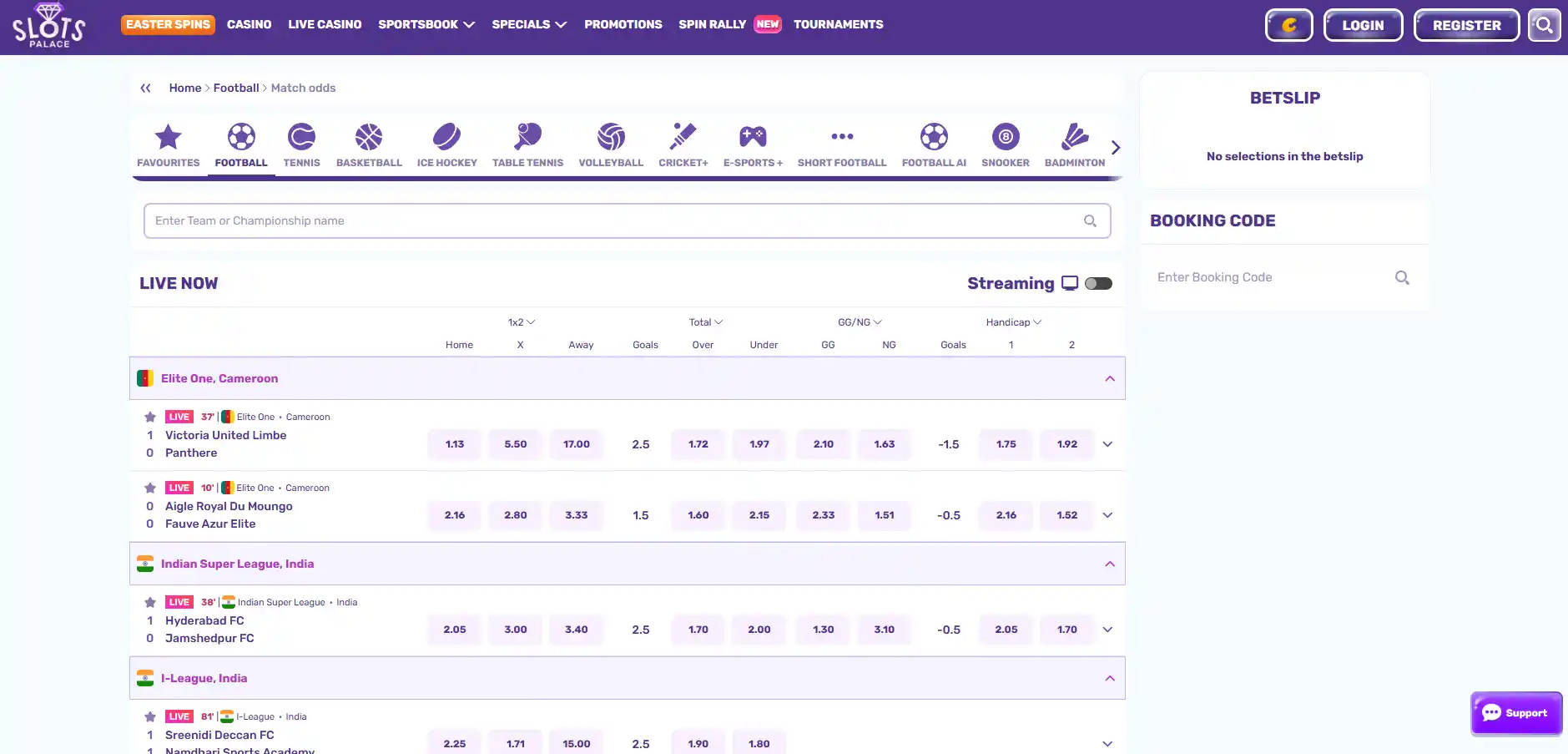Favourite the Hyderabad FC match

150,602
